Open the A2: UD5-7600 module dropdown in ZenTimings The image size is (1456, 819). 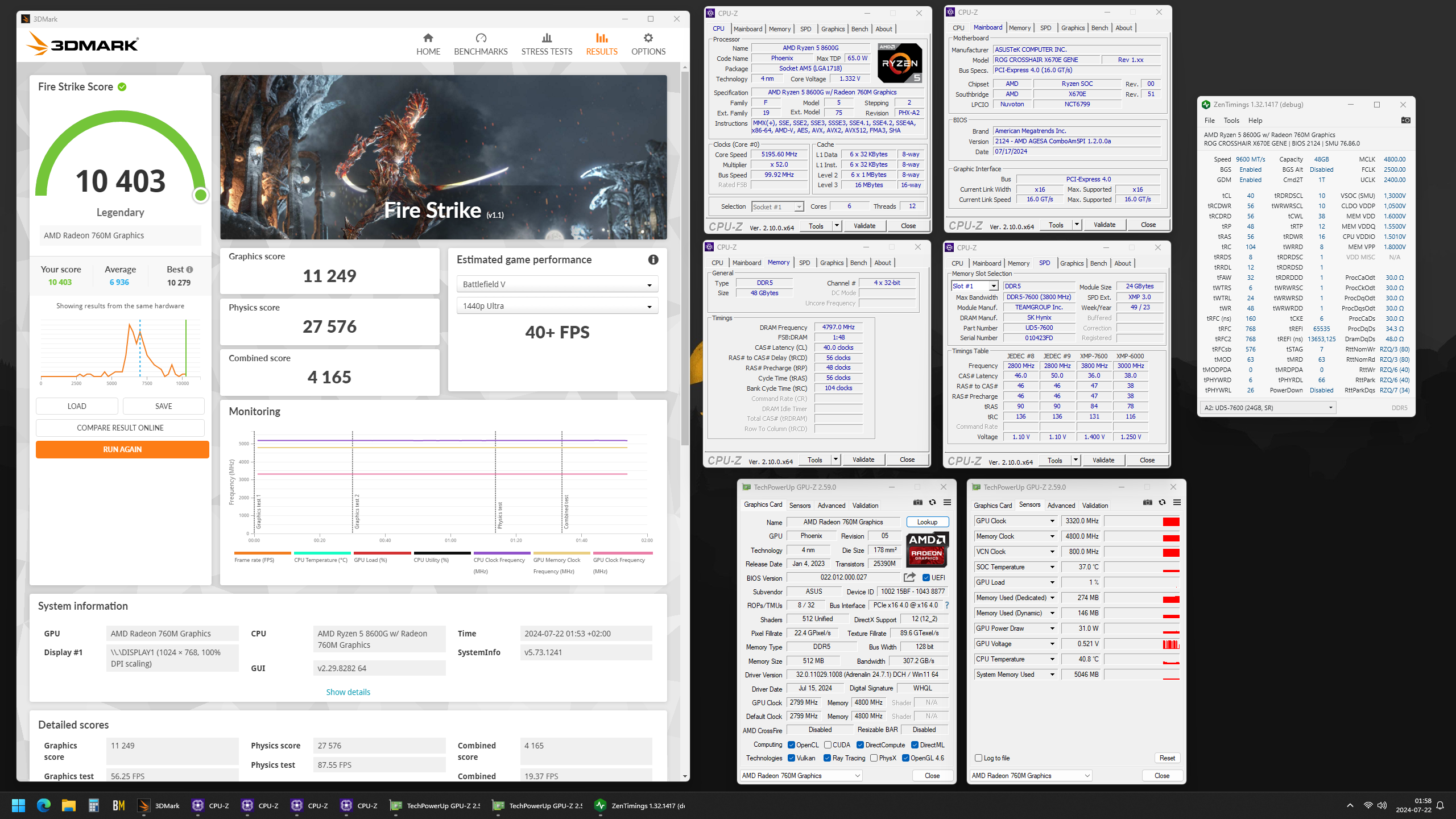(x=1268, y=408)
